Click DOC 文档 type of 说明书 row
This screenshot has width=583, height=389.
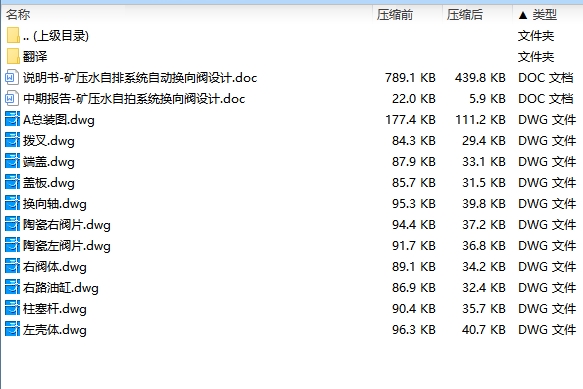point(546,78)
